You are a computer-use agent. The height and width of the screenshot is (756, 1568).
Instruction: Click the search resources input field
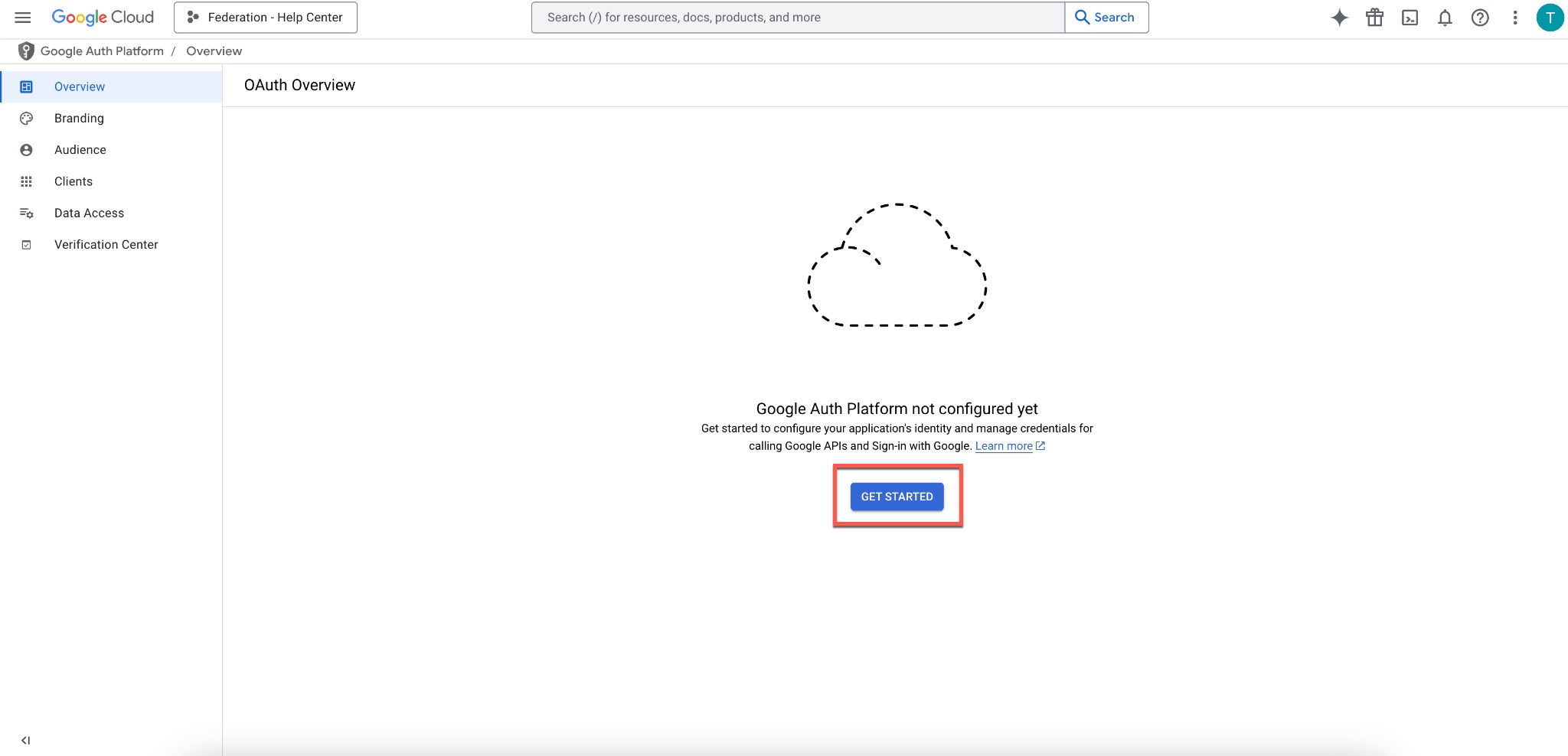click(x=796, y=17)
